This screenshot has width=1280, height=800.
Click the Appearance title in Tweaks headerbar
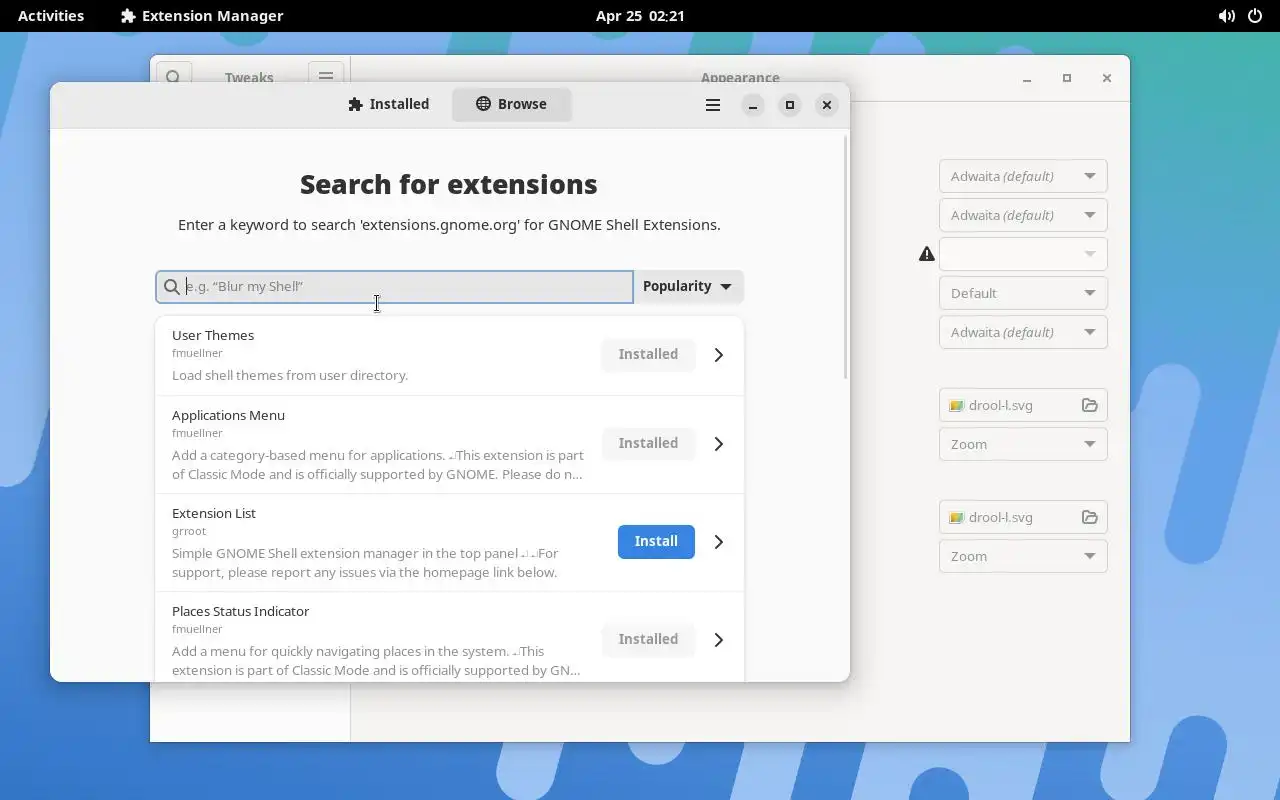(740, 77)
